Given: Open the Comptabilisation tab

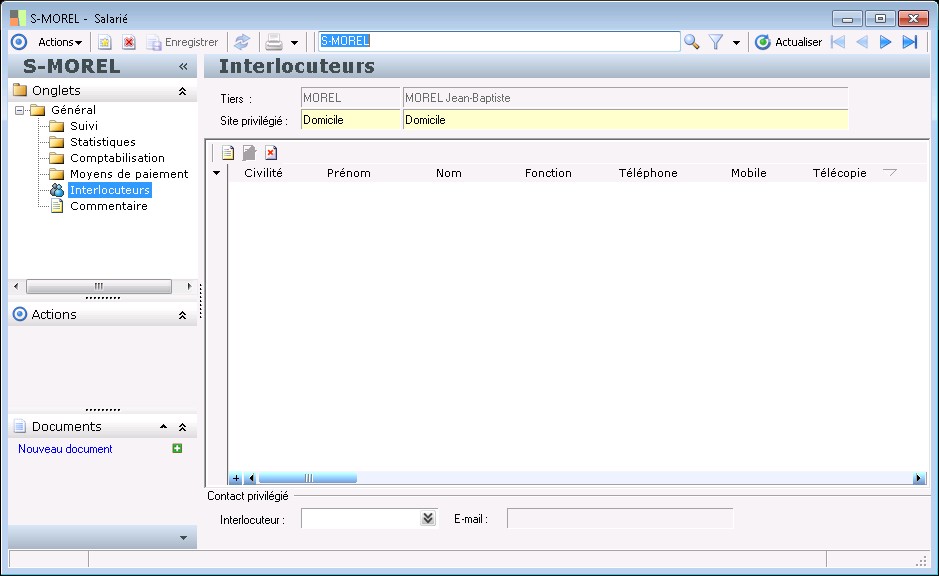Looking at the screenshot, I should point(117,158).
